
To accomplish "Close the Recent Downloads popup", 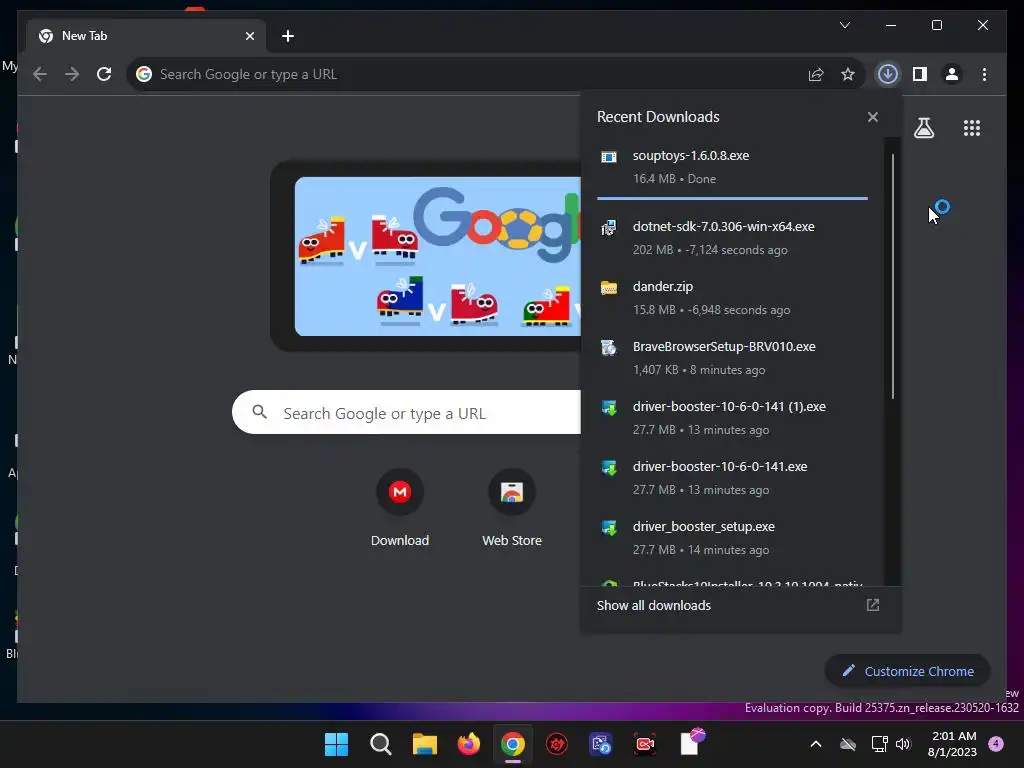I will coord(872,117).
